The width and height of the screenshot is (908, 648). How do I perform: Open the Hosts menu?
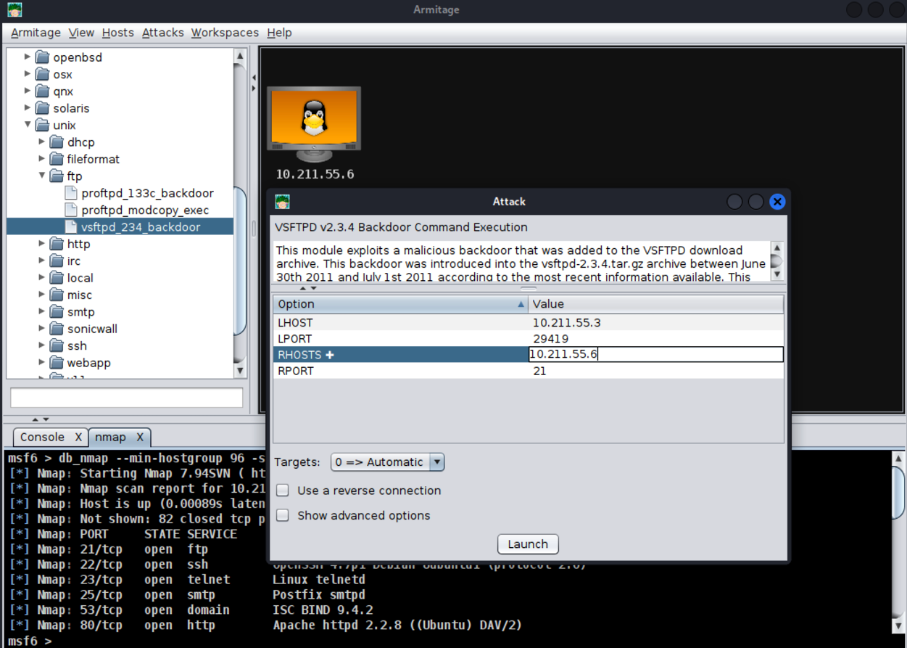coord(118,32)
